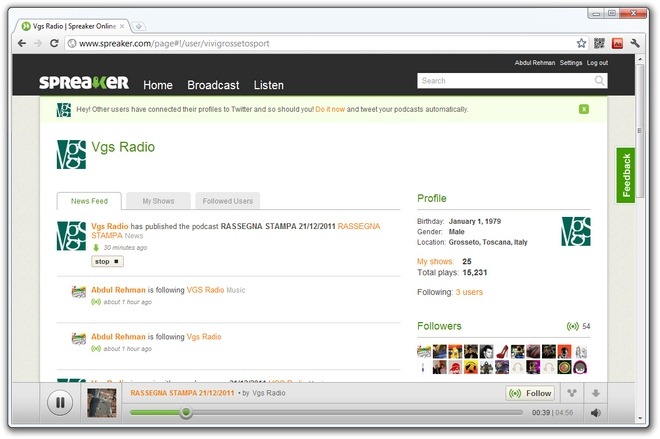The width and height of the screenshot is (660, 439).
Task: Focus the Search input field
Action: (505, 81)
